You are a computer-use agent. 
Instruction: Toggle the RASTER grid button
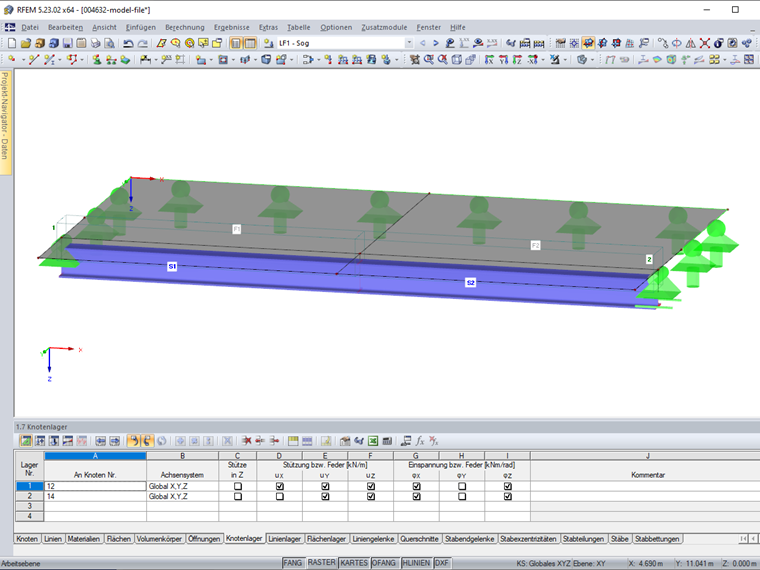[321, 563]
